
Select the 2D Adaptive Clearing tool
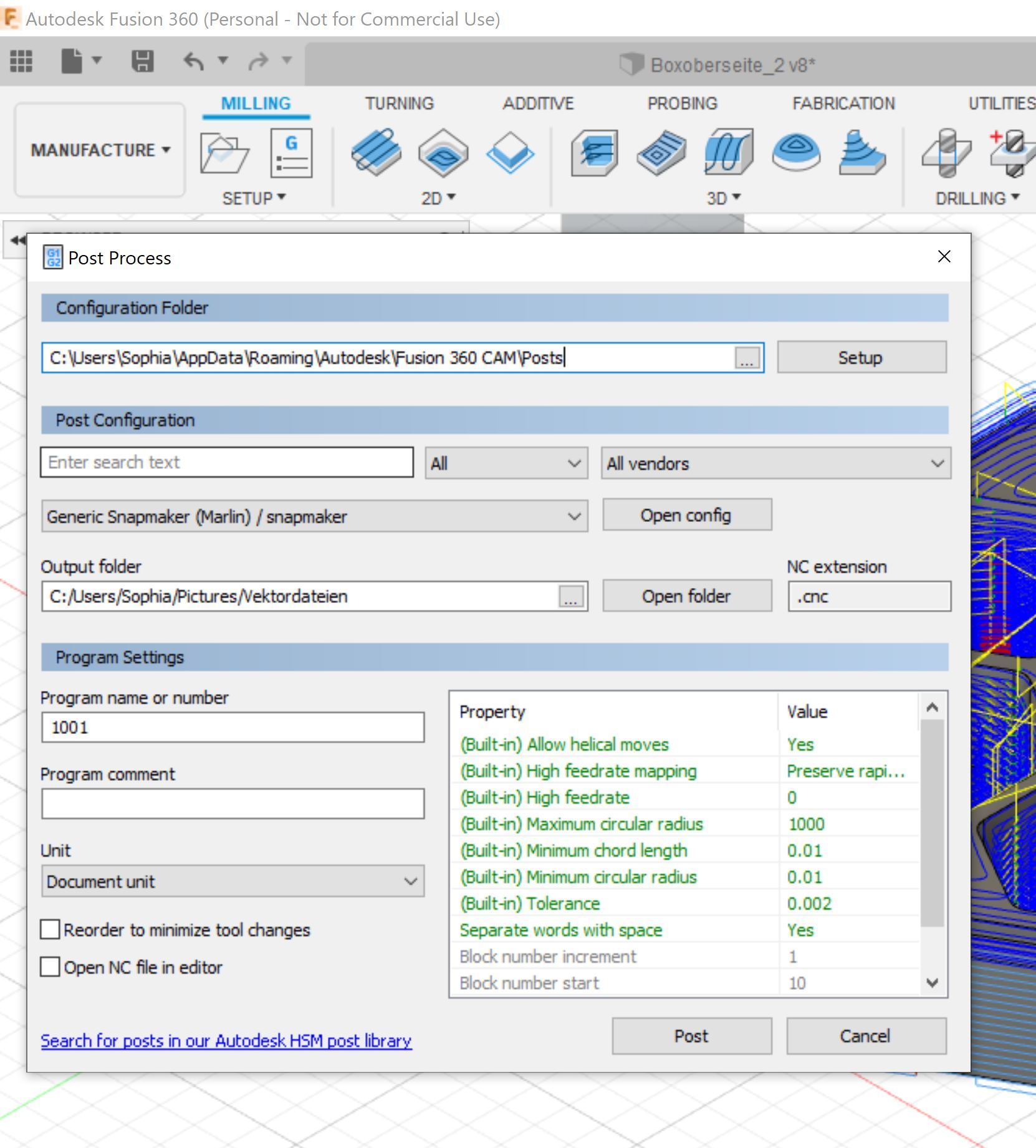[377, 152]
